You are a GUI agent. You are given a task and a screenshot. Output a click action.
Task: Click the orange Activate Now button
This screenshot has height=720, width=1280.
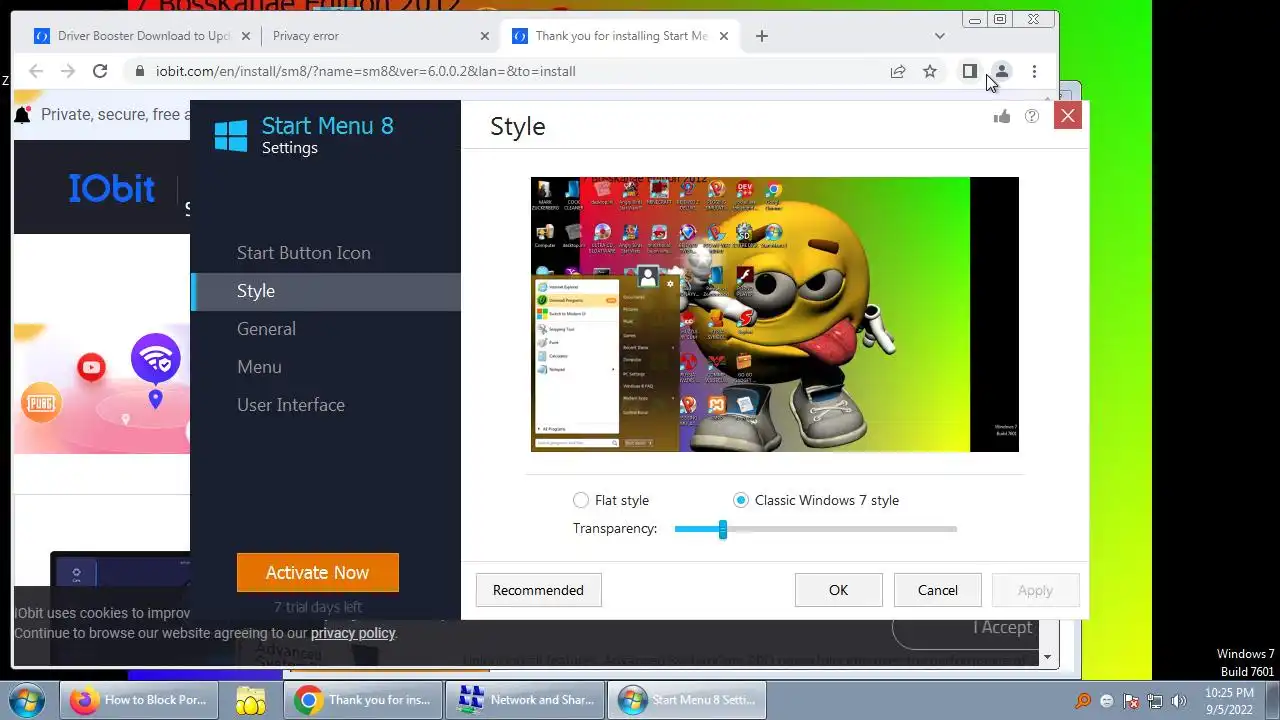(x=317, y=572)
